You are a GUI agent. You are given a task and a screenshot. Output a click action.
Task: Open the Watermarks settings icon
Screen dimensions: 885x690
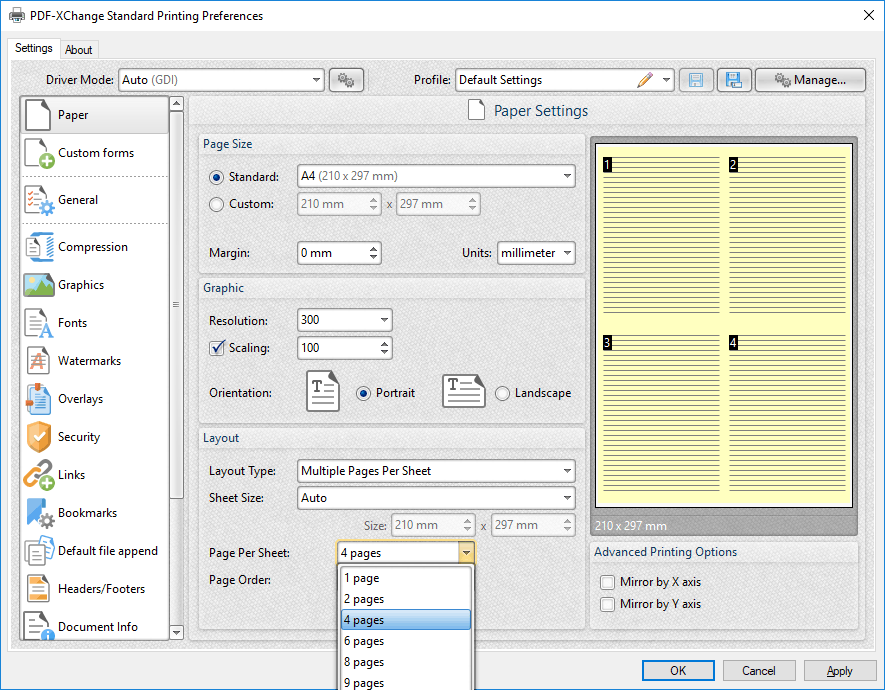coord(38,361)
